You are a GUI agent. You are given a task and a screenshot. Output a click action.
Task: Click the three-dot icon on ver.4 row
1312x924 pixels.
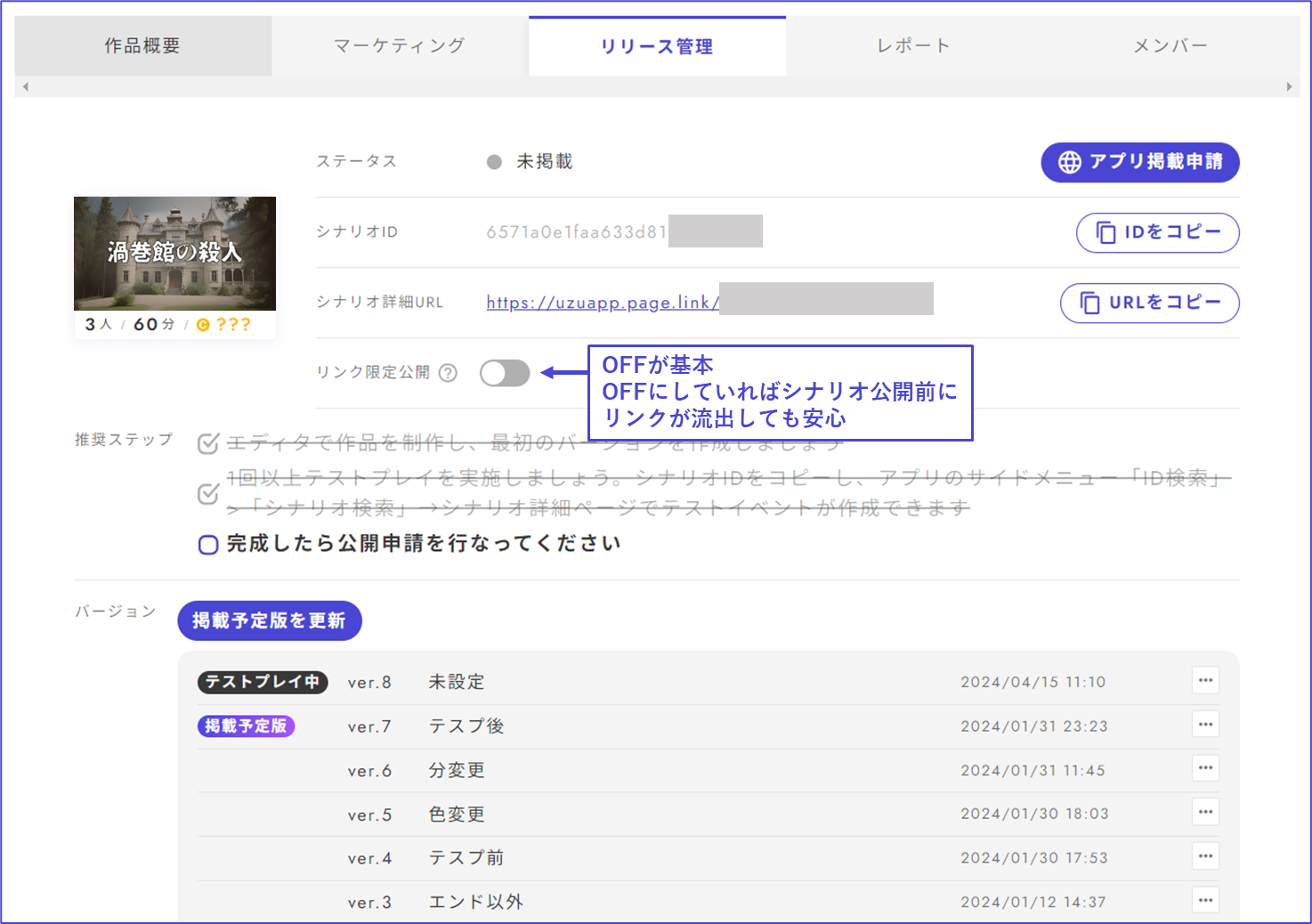point(1205,856)
